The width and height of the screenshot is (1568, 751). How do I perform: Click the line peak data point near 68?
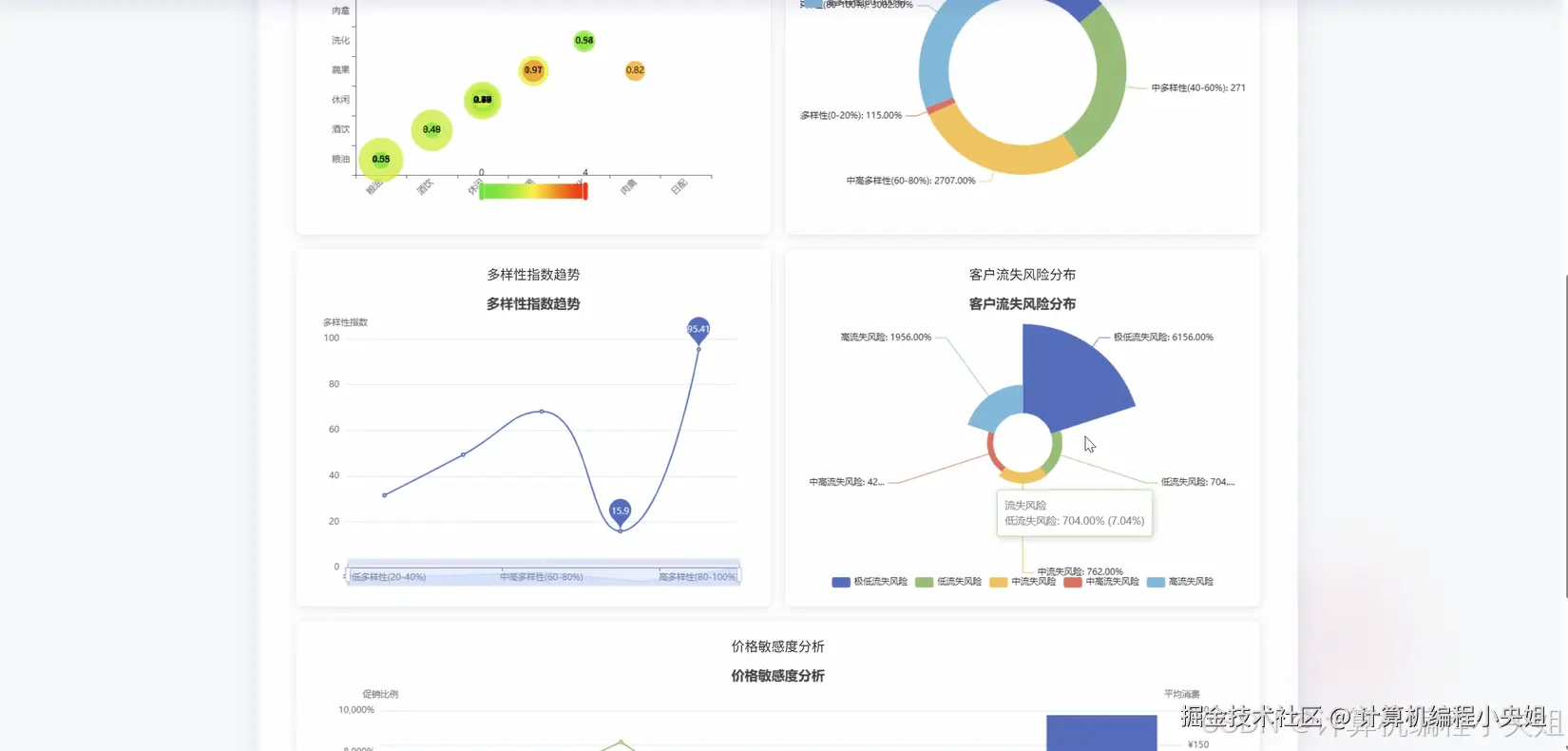[542, 412]
